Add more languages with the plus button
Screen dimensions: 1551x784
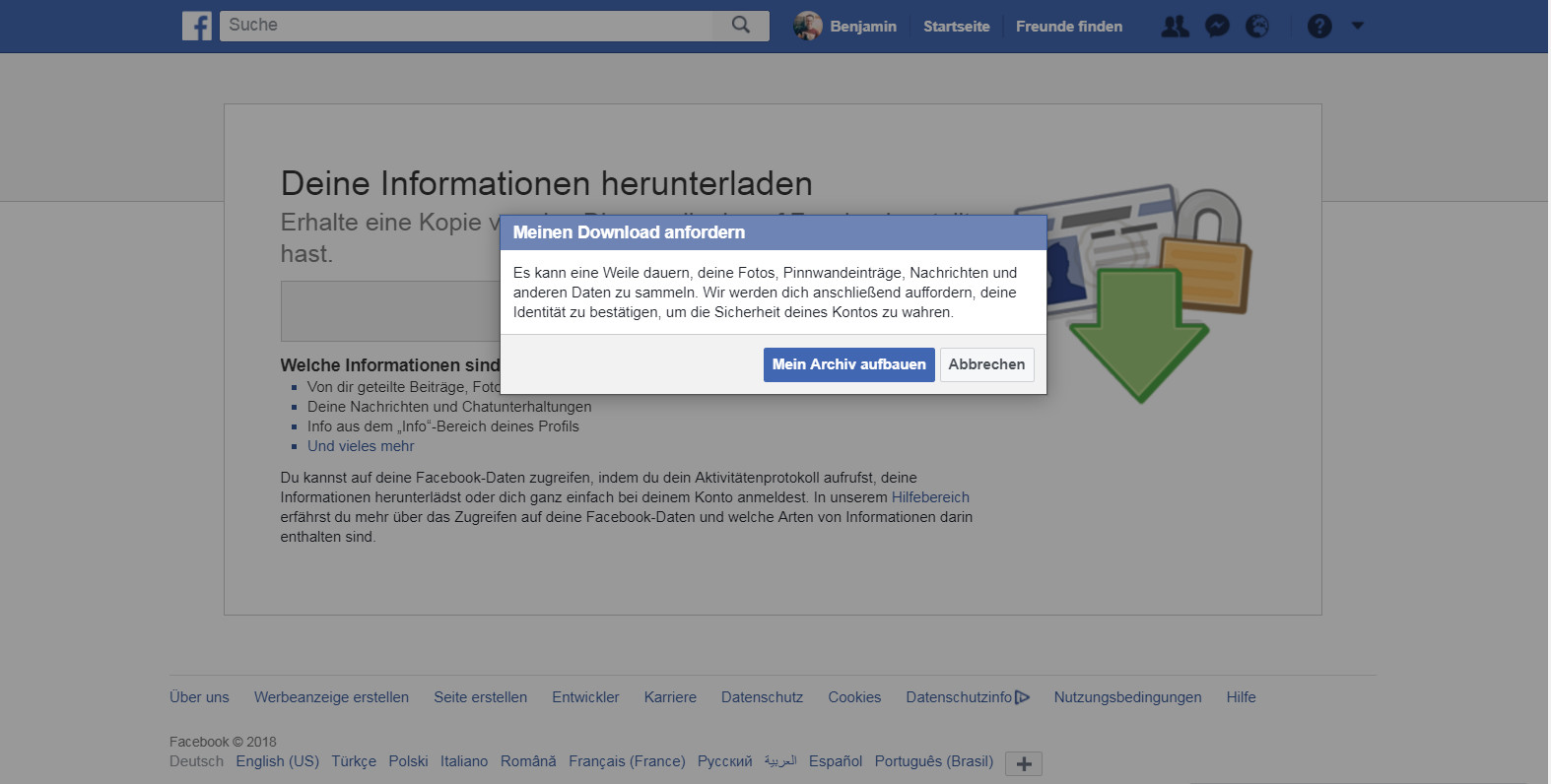click(x=1024, y=763)
